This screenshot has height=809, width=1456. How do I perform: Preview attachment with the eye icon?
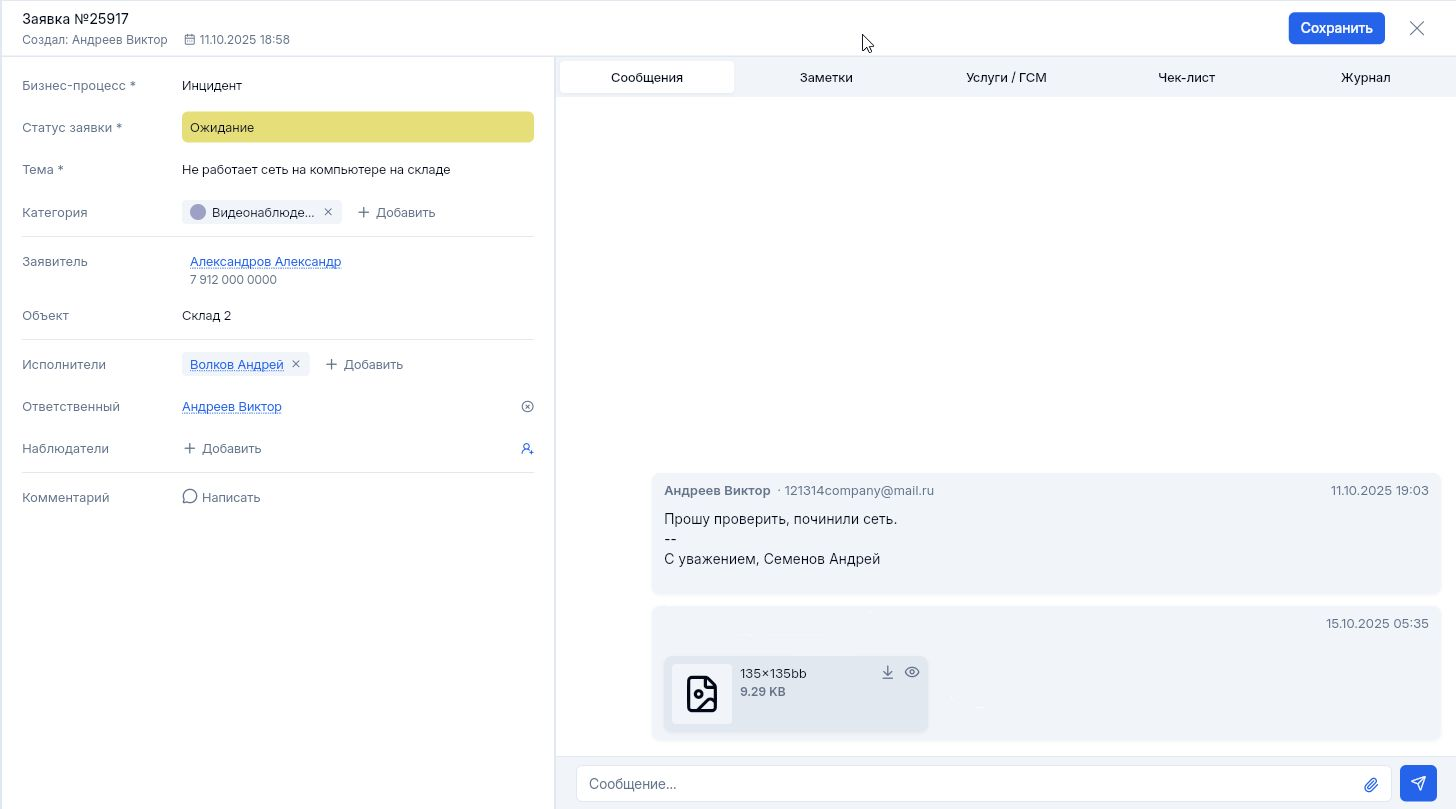pyautogui.click(x=912, y=673)
